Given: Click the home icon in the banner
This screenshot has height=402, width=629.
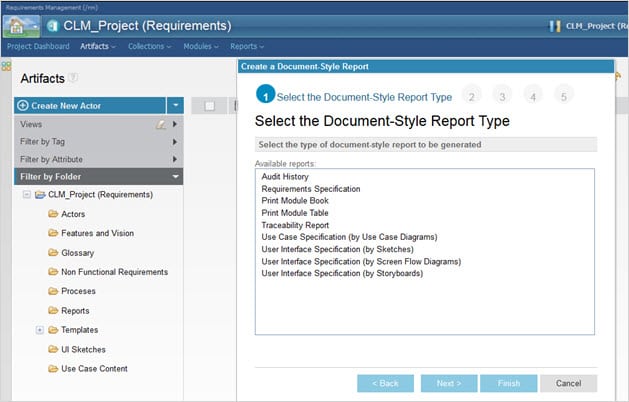Looking at the screenshot, I should click(20, 25).
